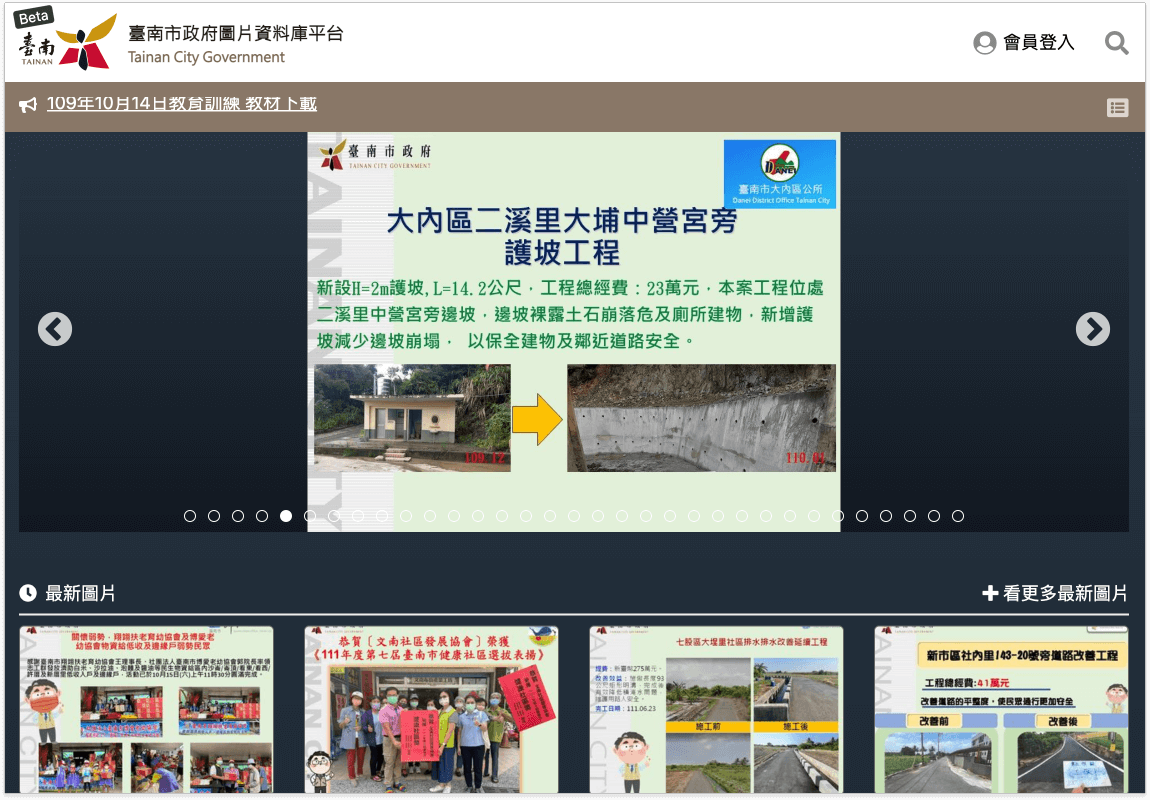This screenshot has width=1150, height=800.
Task: Open the announcement list icon
Action: (1117, 108)
